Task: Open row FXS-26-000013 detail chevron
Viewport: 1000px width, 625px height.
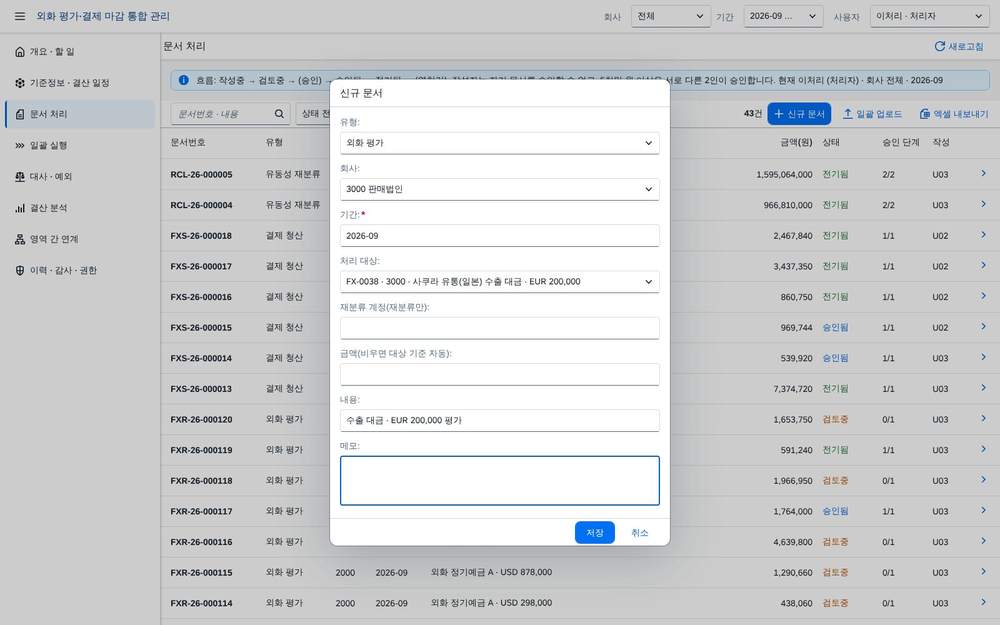Action: pos(983,388)
